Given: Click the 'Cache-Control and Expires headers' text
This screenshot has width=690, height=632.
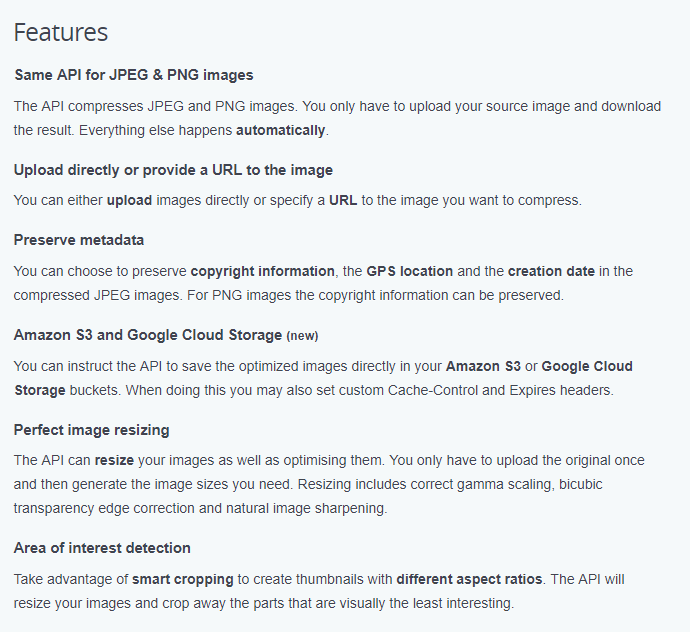Looking at the screenshot, I should coord(500,391).
